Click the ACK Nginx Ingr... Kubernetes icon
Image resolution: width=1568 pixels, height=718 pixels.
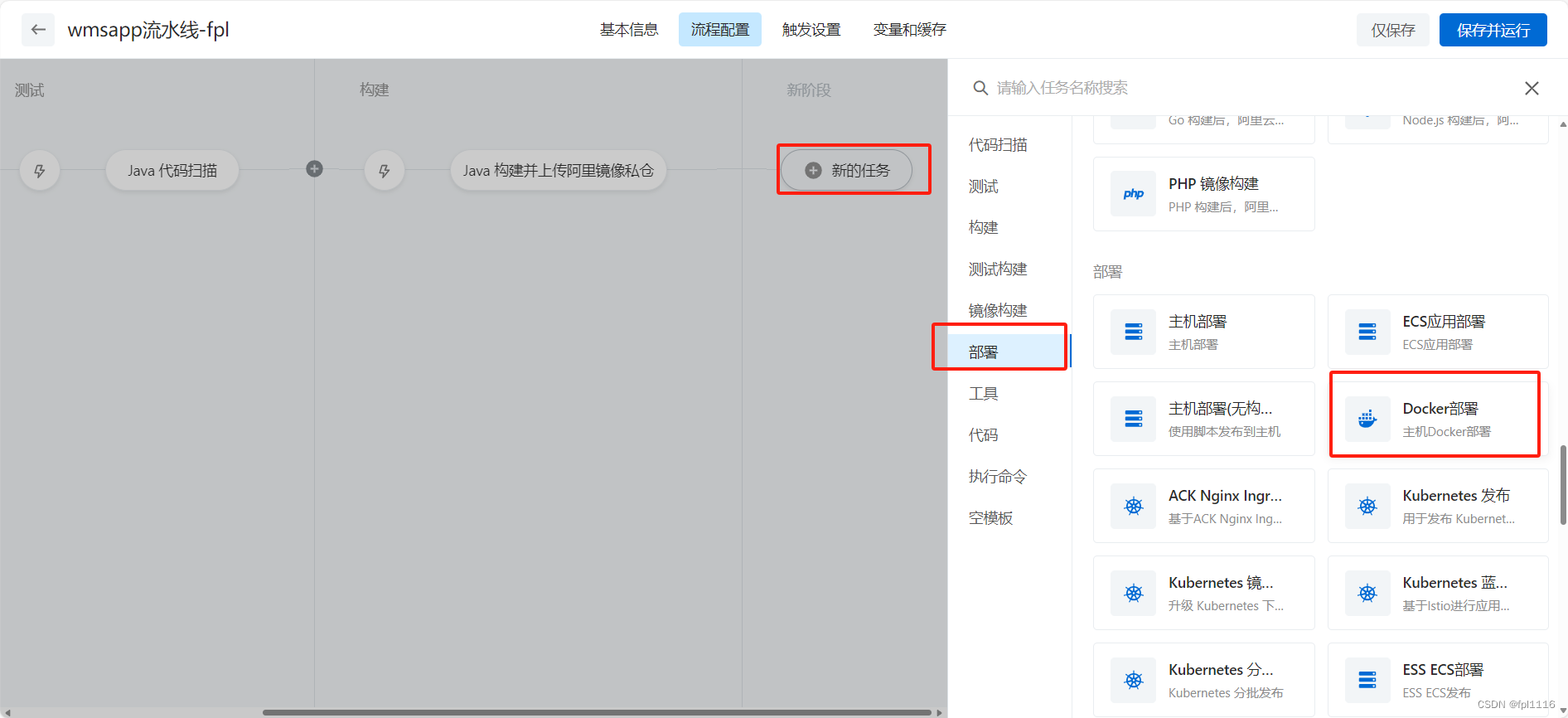tap(1134, 506)
